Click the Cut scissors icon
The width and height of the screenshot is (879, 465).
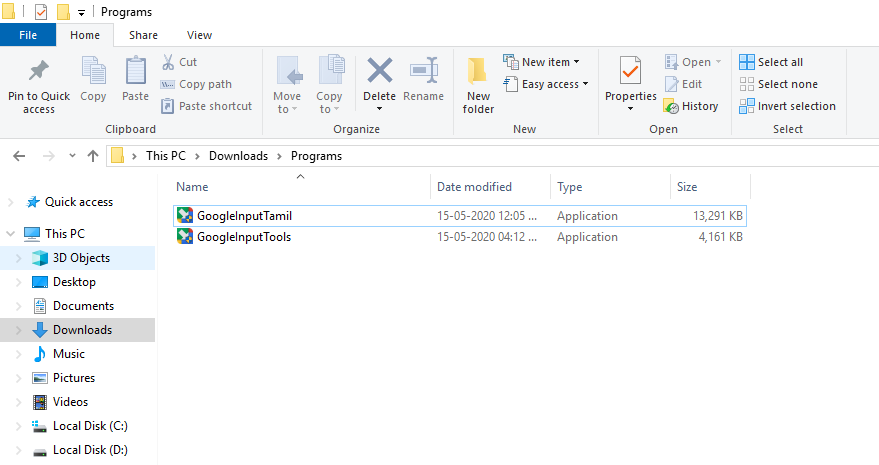pyautogui.click(x=168, y=62)
